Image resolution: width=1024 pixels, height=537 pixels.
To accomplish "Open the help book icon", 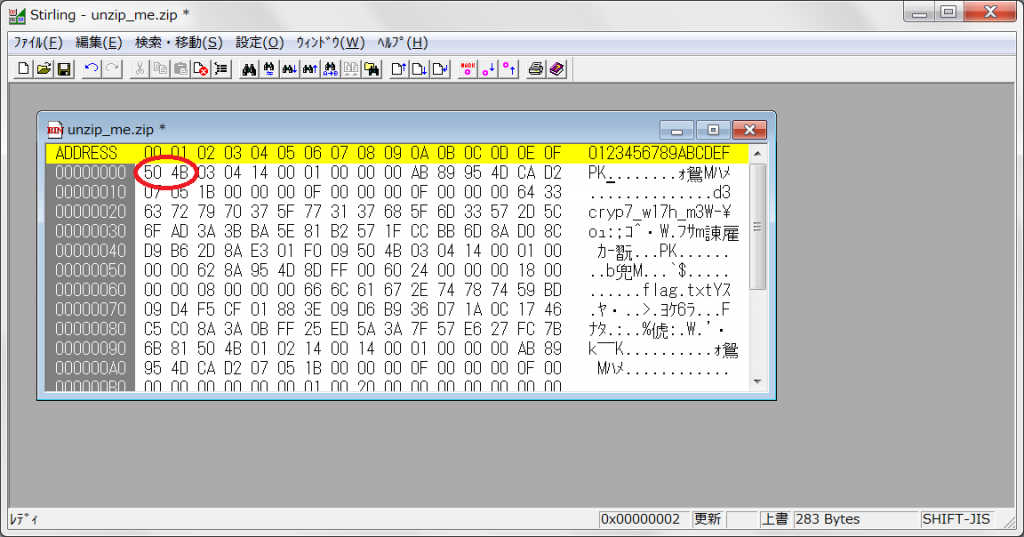I will coord(557,69).
